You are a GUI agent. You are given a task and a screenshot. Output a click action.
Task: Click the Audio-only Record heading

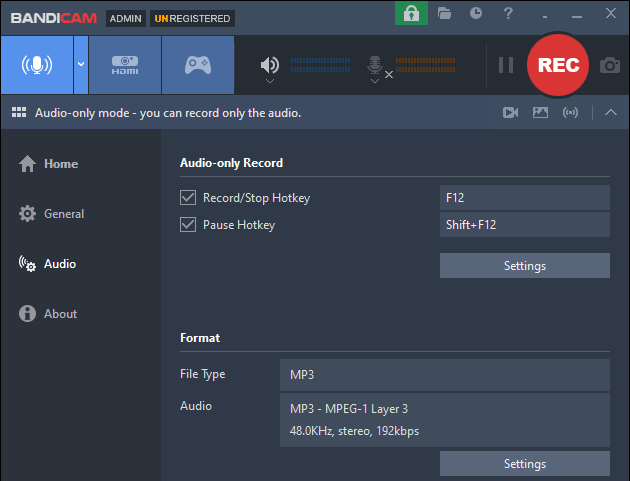[231, 163]
